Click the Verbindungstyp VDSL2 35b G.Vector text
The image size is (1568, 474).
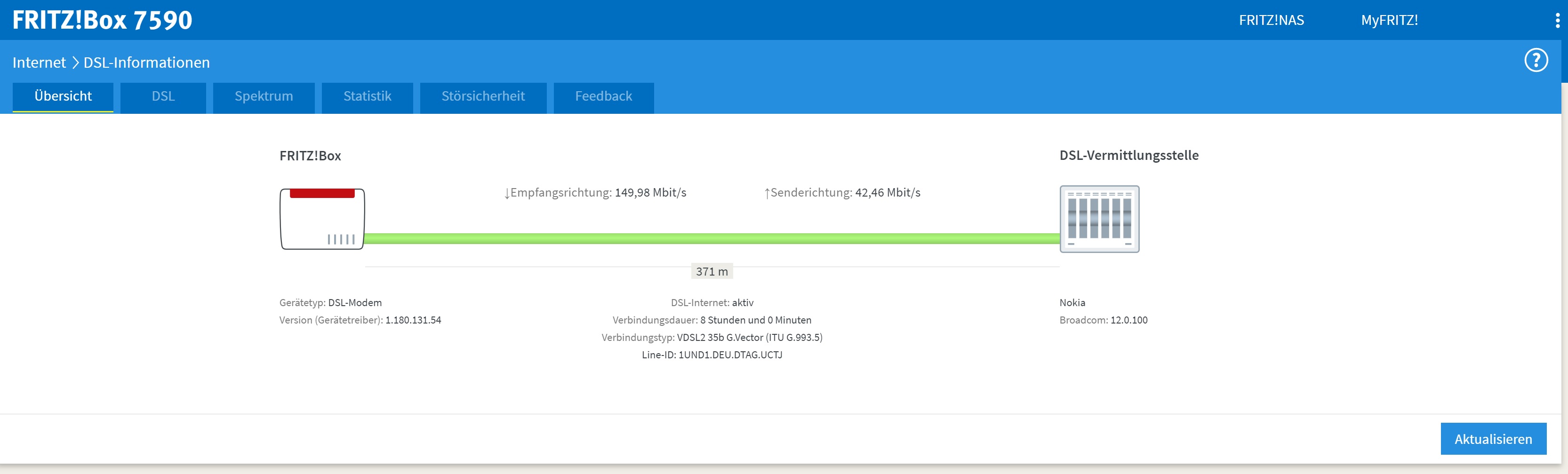tap(712, 338)
